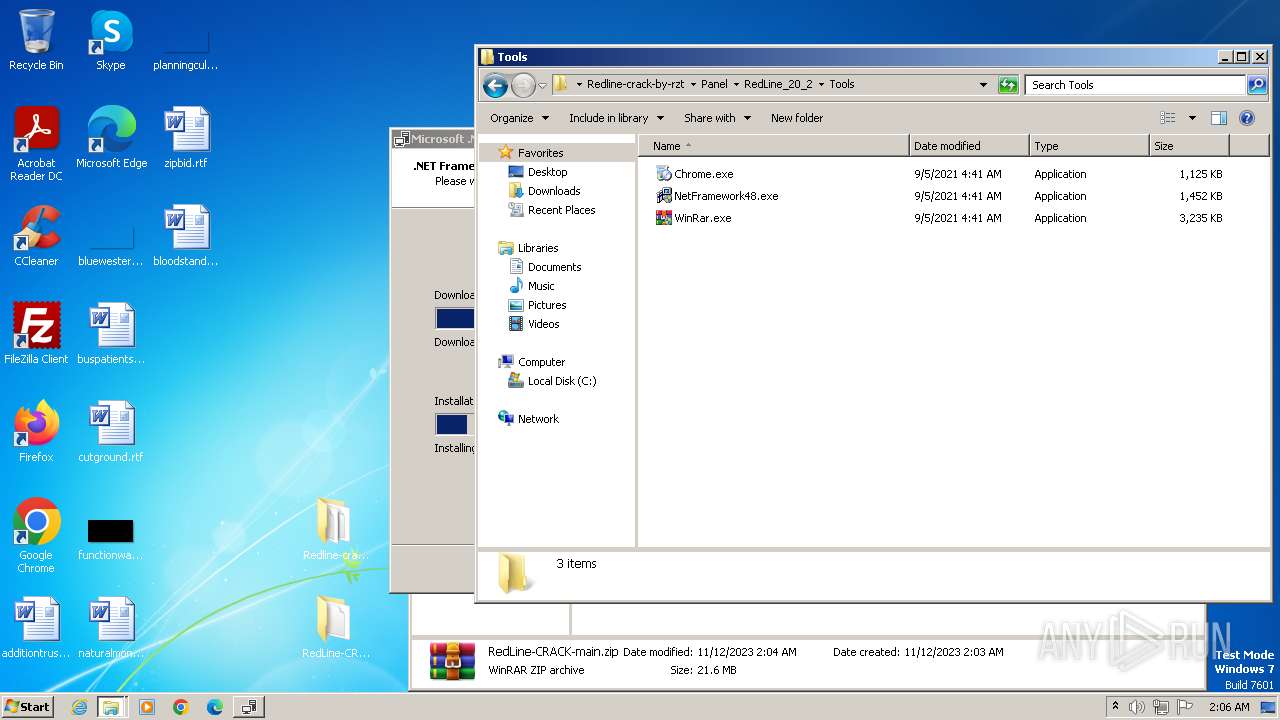
Task: Click the search magnifier button
Action: click(x=1256, y=85)
